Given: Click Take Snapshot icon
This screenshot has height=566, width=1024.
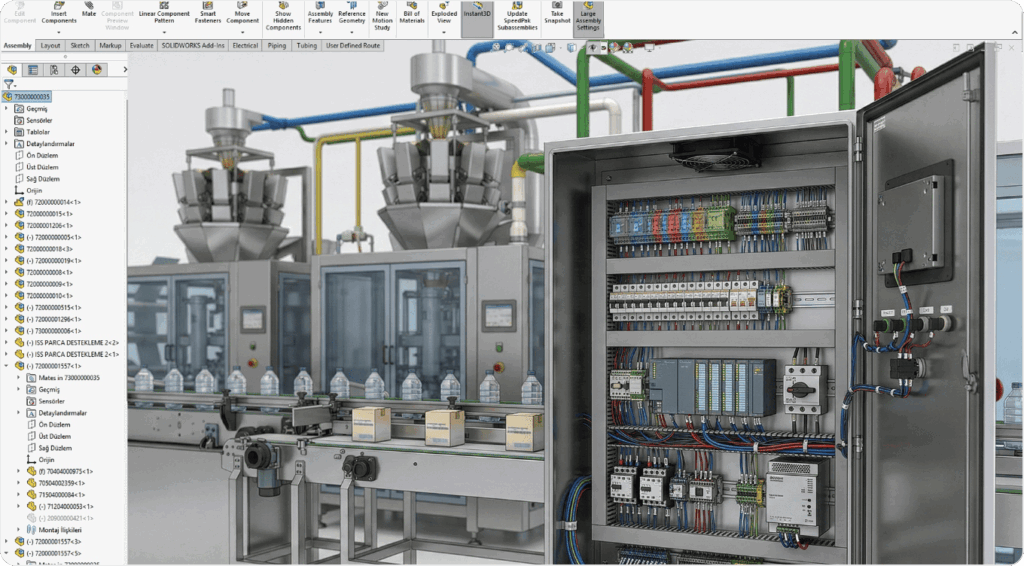Looking at the screenshot, I should 557,14.
